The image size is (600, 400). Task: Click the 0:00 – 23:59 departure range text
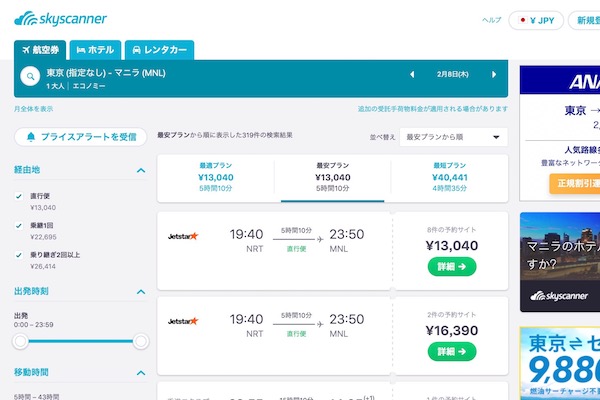pyautogui.click(x=34, y=325)
